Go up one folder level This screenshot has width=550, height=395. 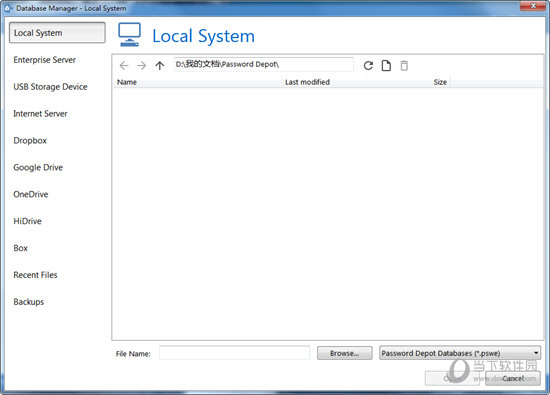160,66
